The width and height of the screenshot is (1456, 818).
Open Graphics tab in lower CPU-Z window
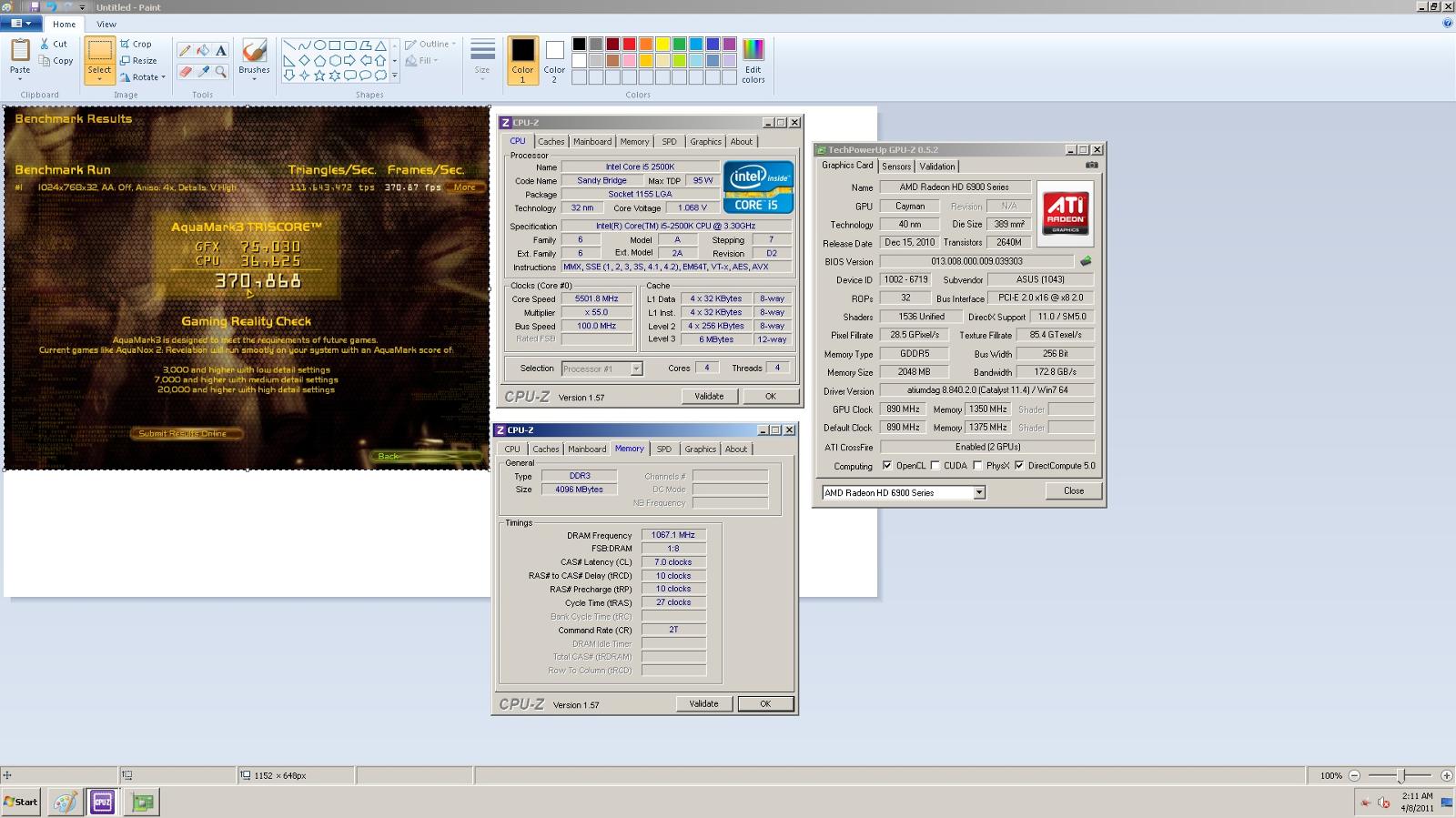[x=700, y=449]
